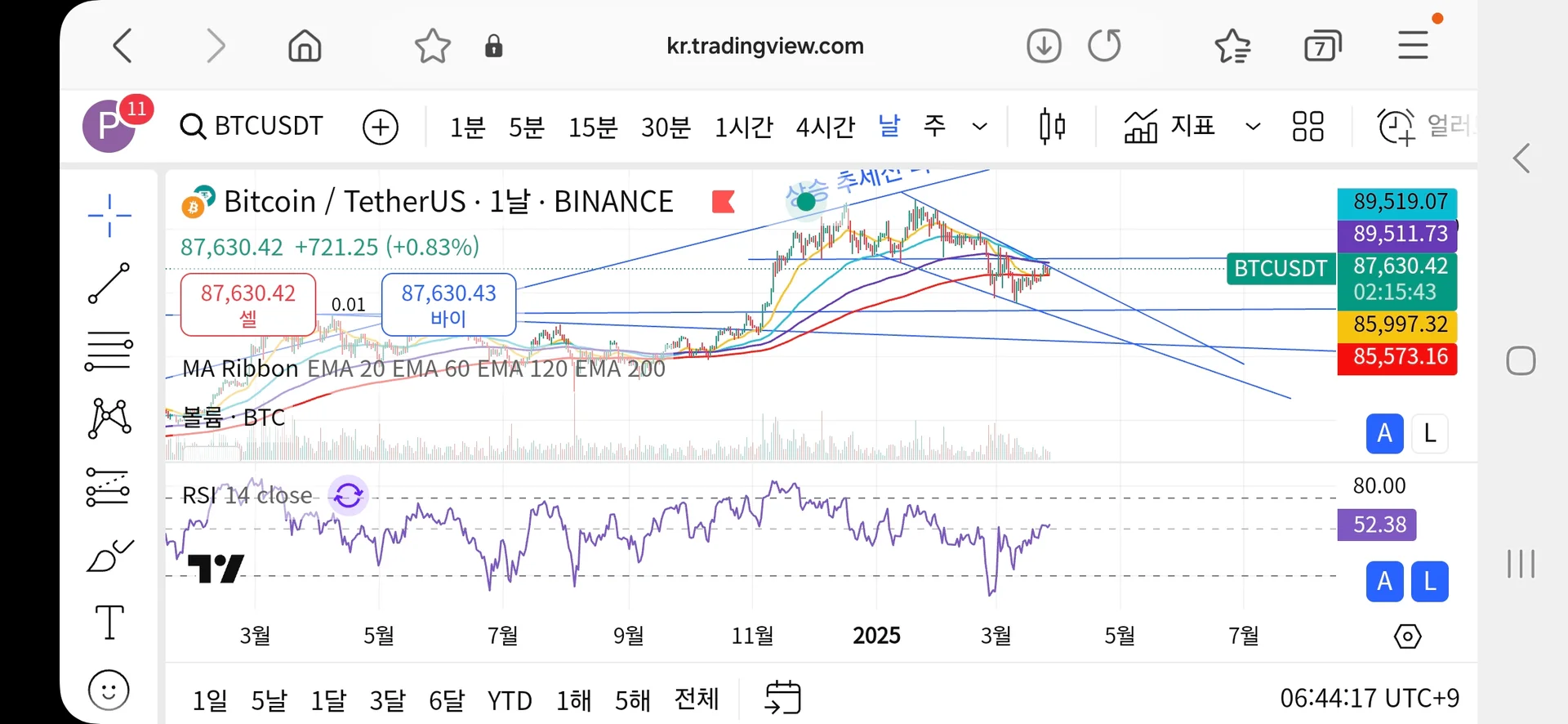Add a symbol to compare with plus icon
The height and width of the screenshot is (724, 1568).
381,127
